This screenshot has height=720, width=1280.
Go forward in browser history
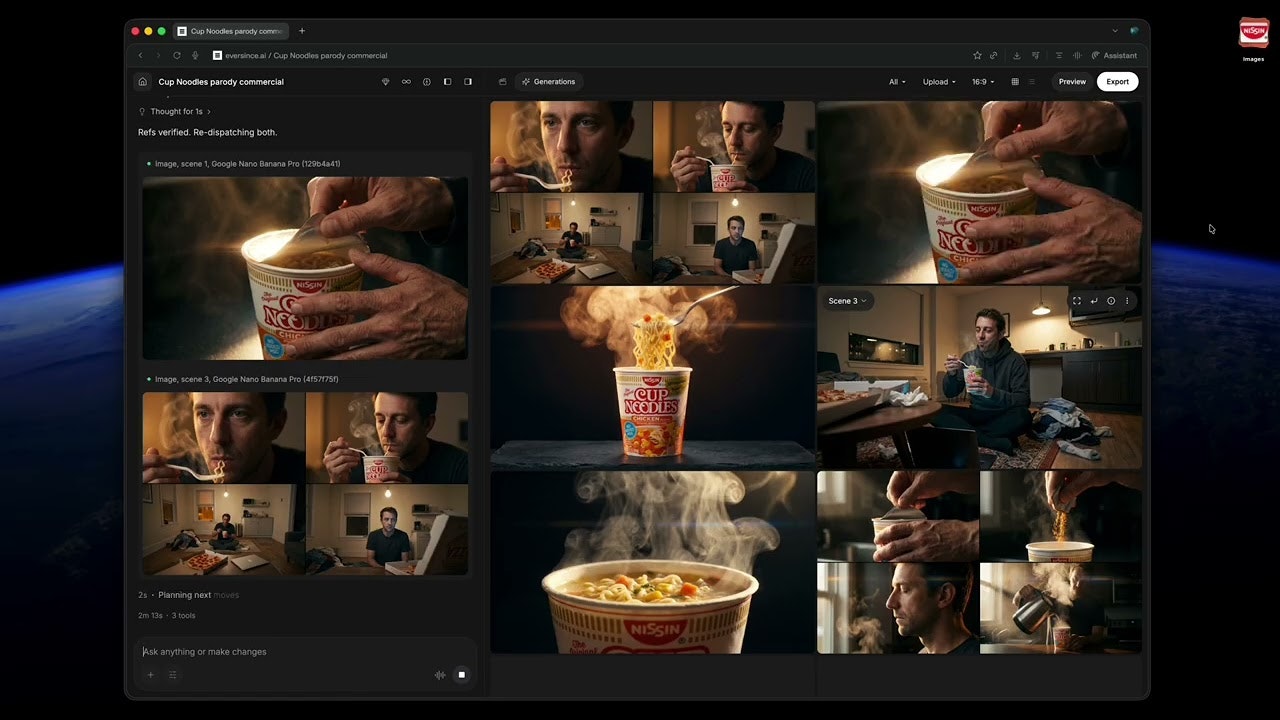point(158,56)
